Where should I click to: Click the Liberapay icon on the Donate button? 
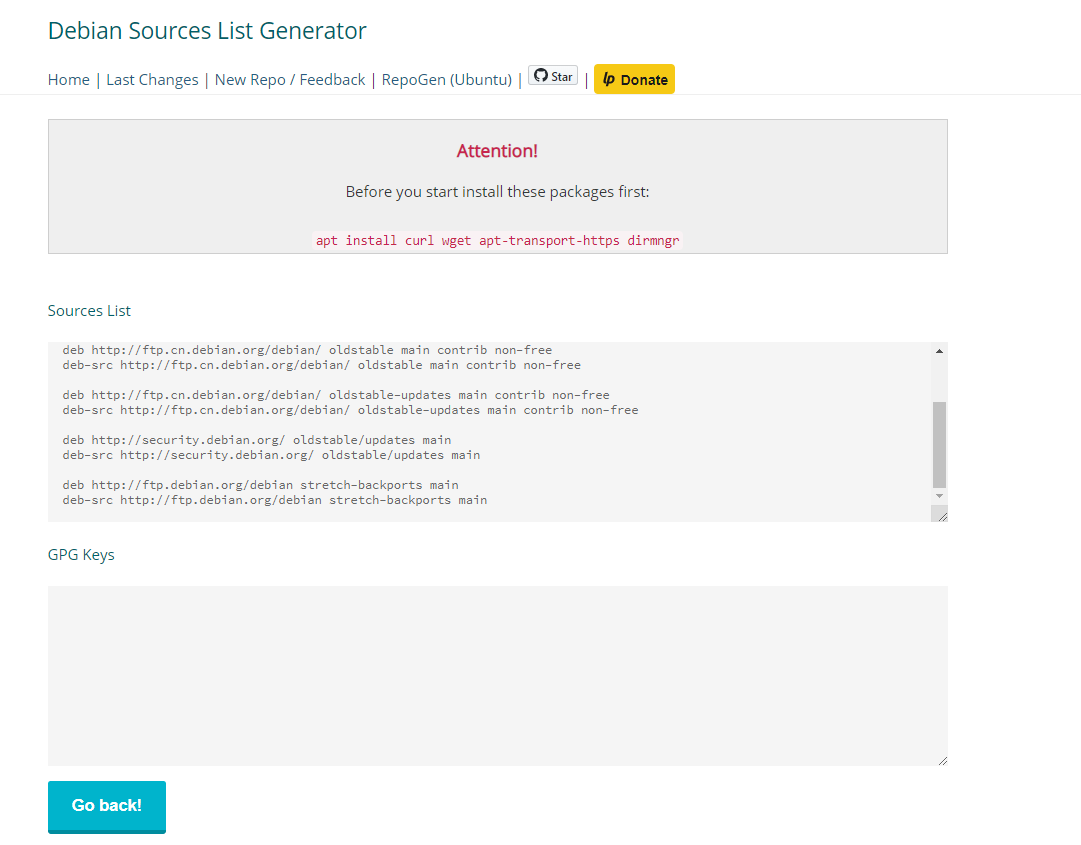click(x=607, y=78)
